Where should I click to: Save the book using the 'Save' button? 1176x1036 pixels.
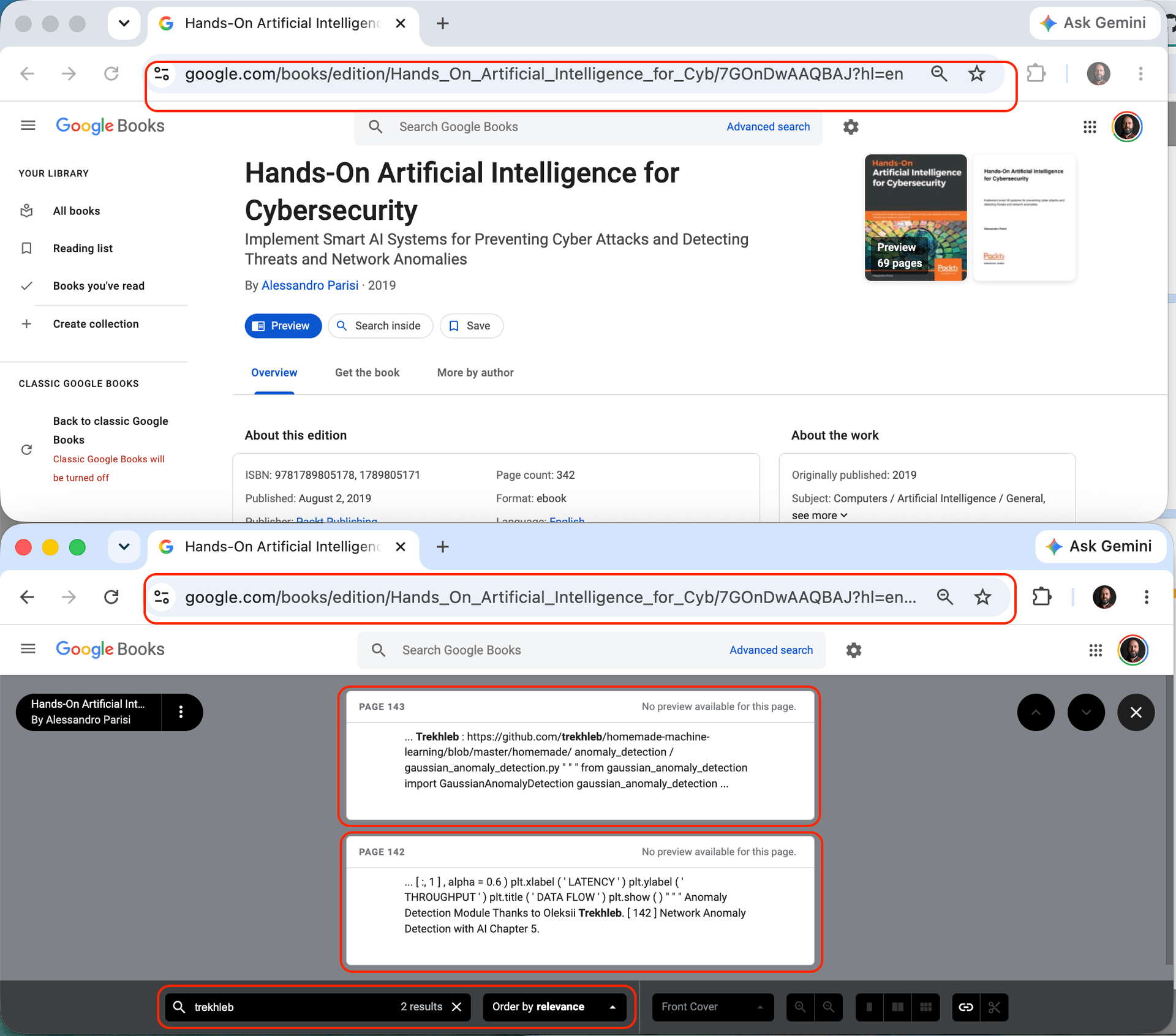point(472,326)
